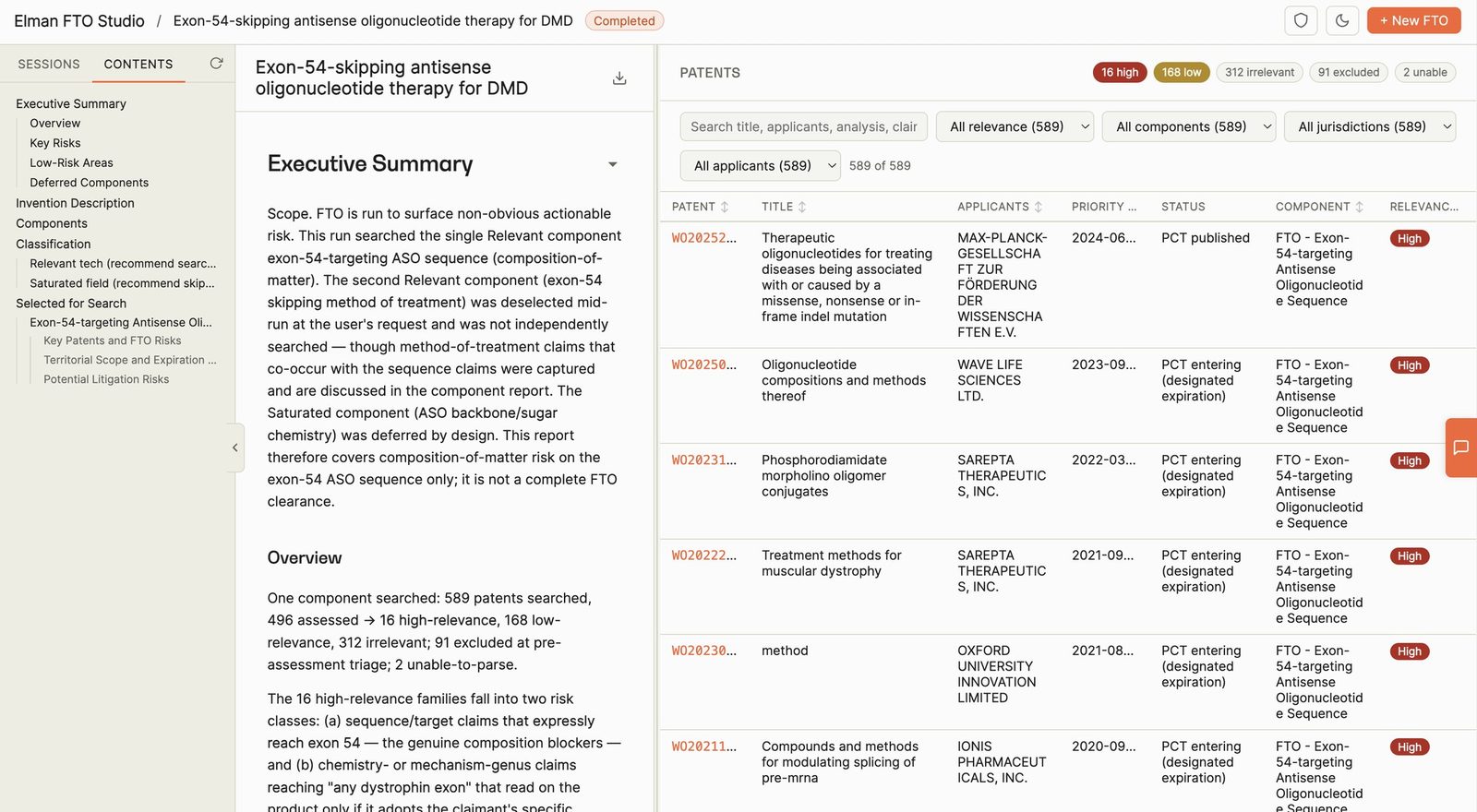
Task: Open Potential Litigation Risks item
Action: coord(106,379)
